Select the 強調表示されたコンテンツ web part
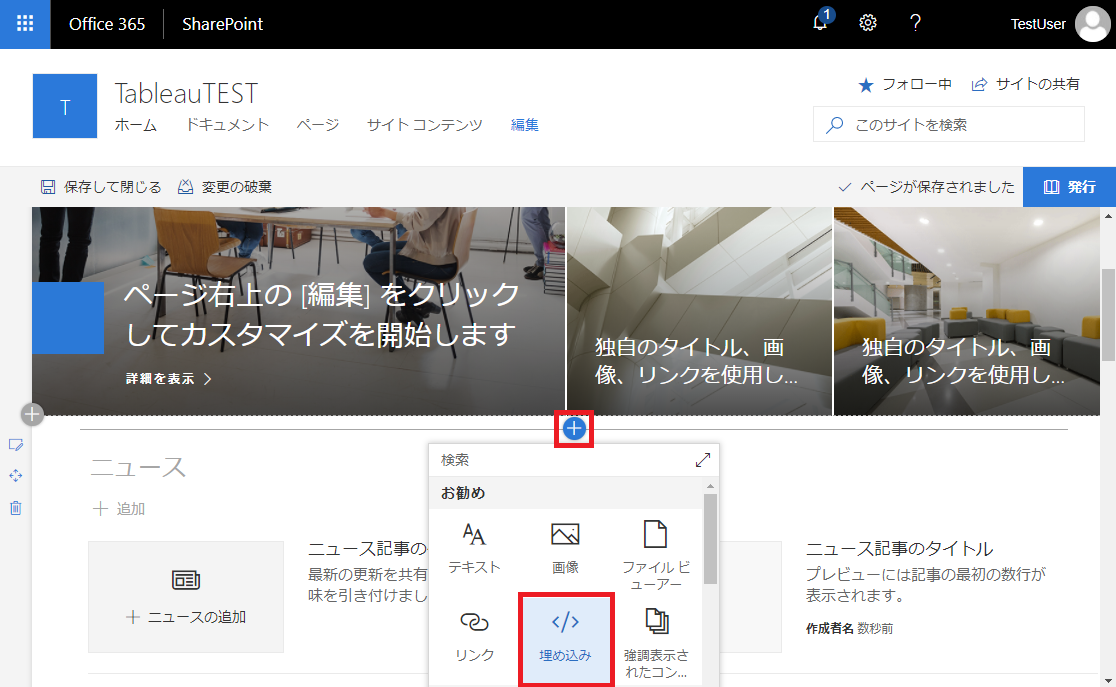Screen dimensions: 1116x687 [656, 643]
